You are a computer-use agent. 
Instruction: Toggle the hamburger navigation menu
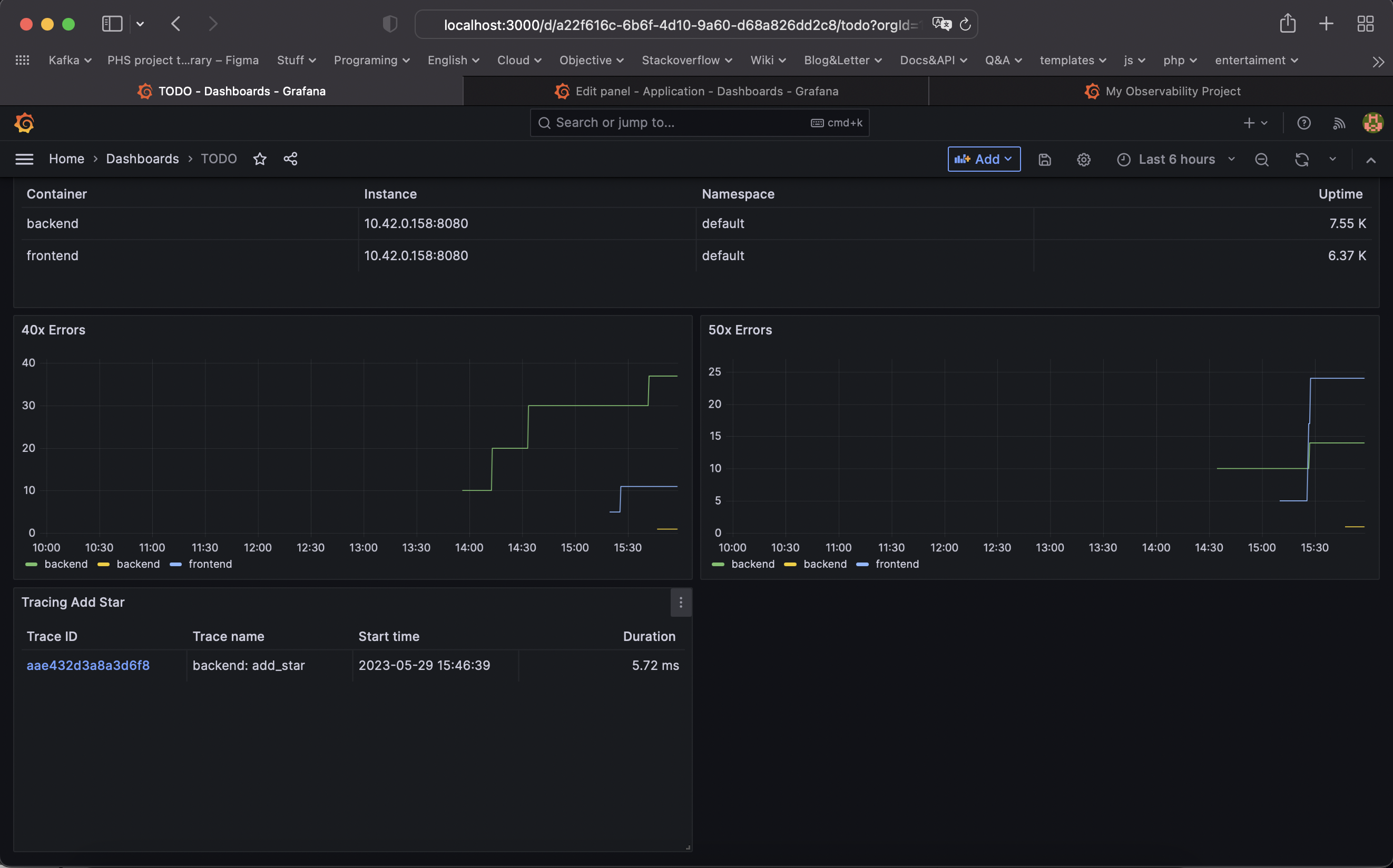point(24,159)
